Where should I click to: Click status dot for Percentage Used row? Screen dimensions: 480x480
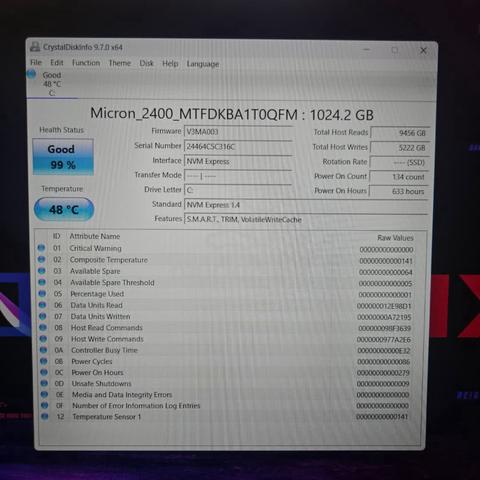click(x=42, y=293)
